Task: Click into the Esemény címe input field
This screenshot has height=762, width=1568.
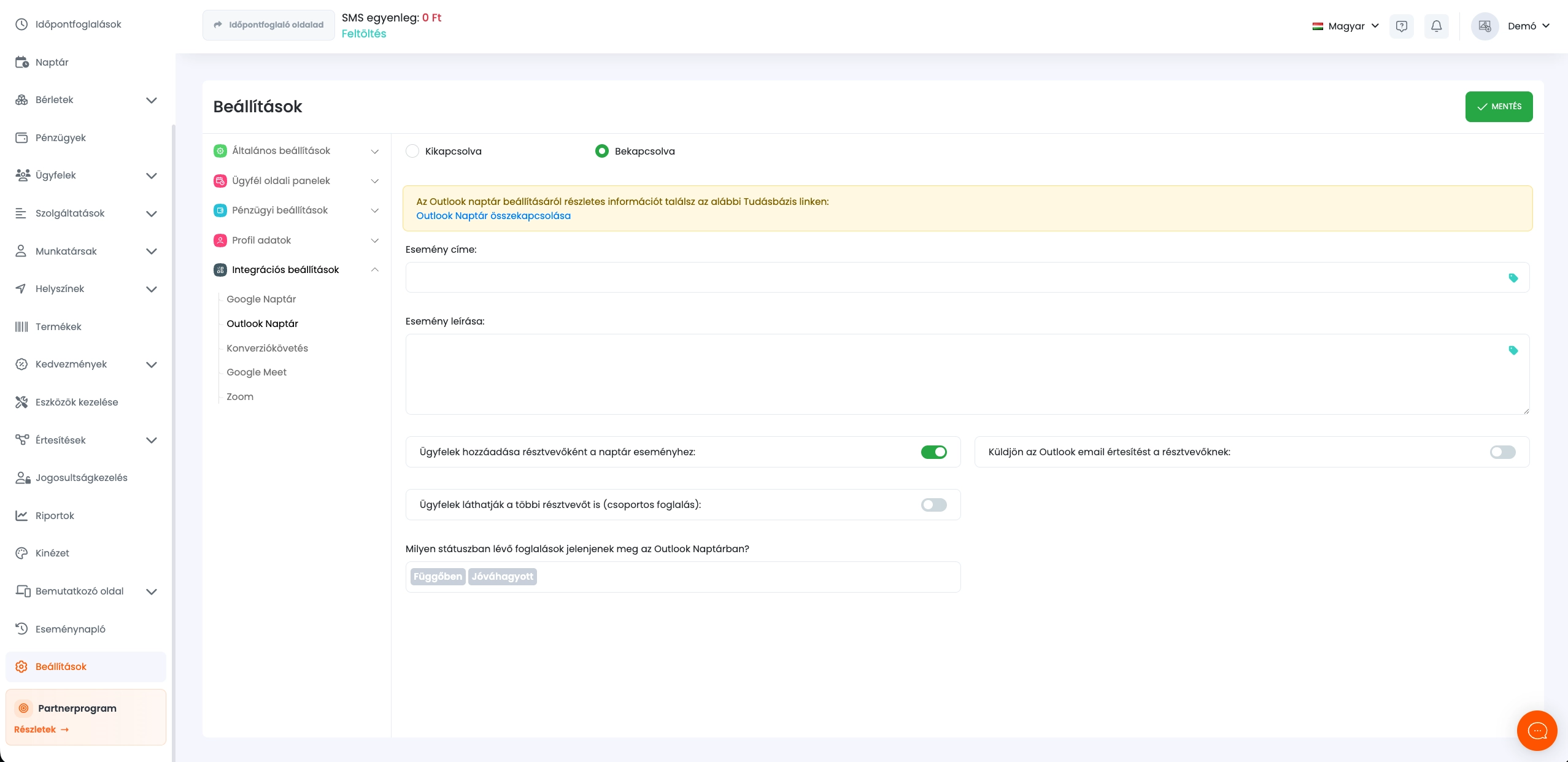Action: 951,278
